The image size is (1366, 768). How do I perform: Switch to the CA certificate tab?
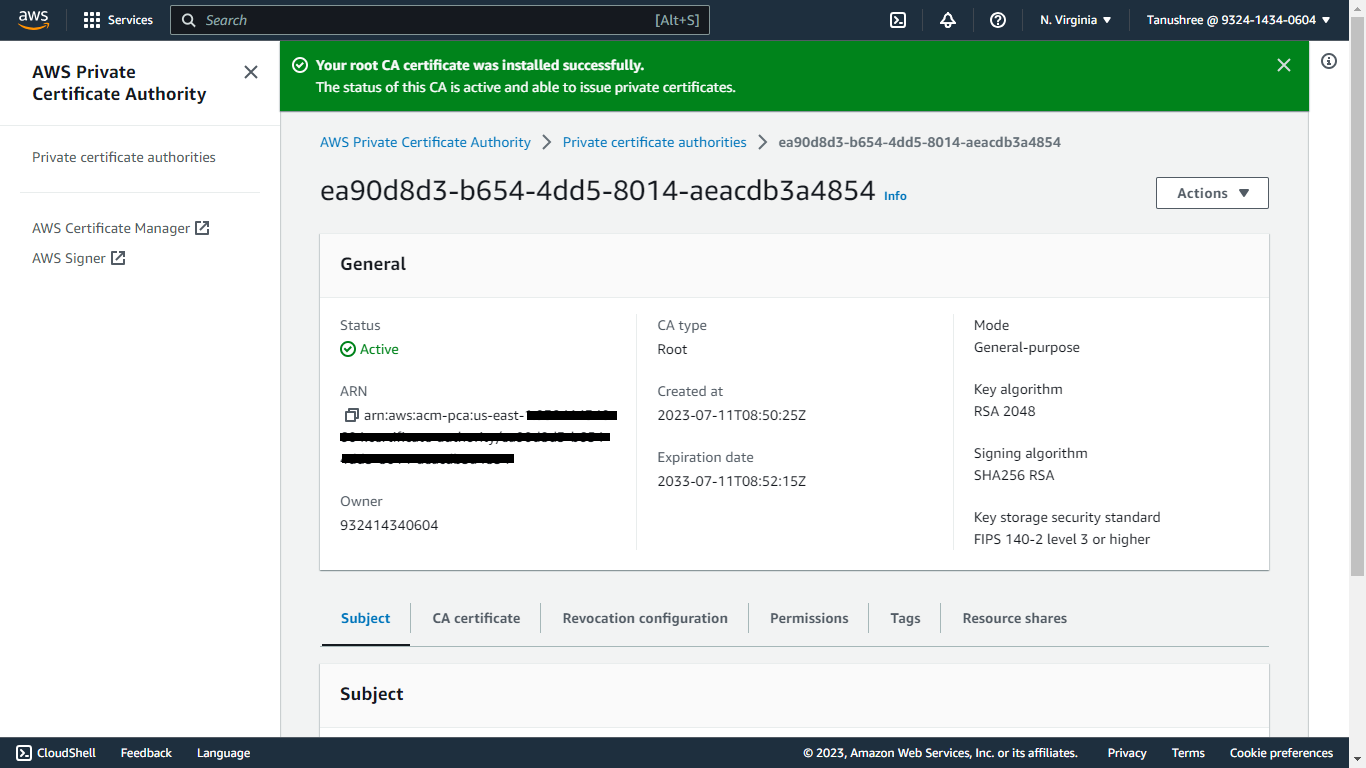coord(476,618)
